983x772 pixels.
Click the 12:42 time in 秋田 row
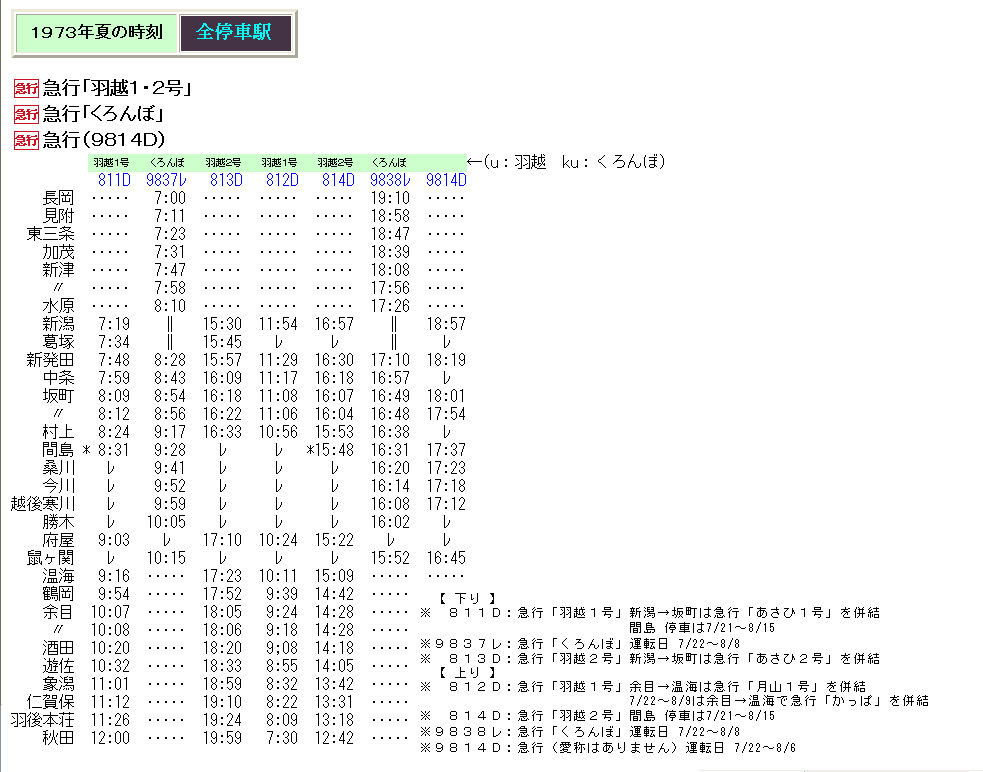click(334, 739)
